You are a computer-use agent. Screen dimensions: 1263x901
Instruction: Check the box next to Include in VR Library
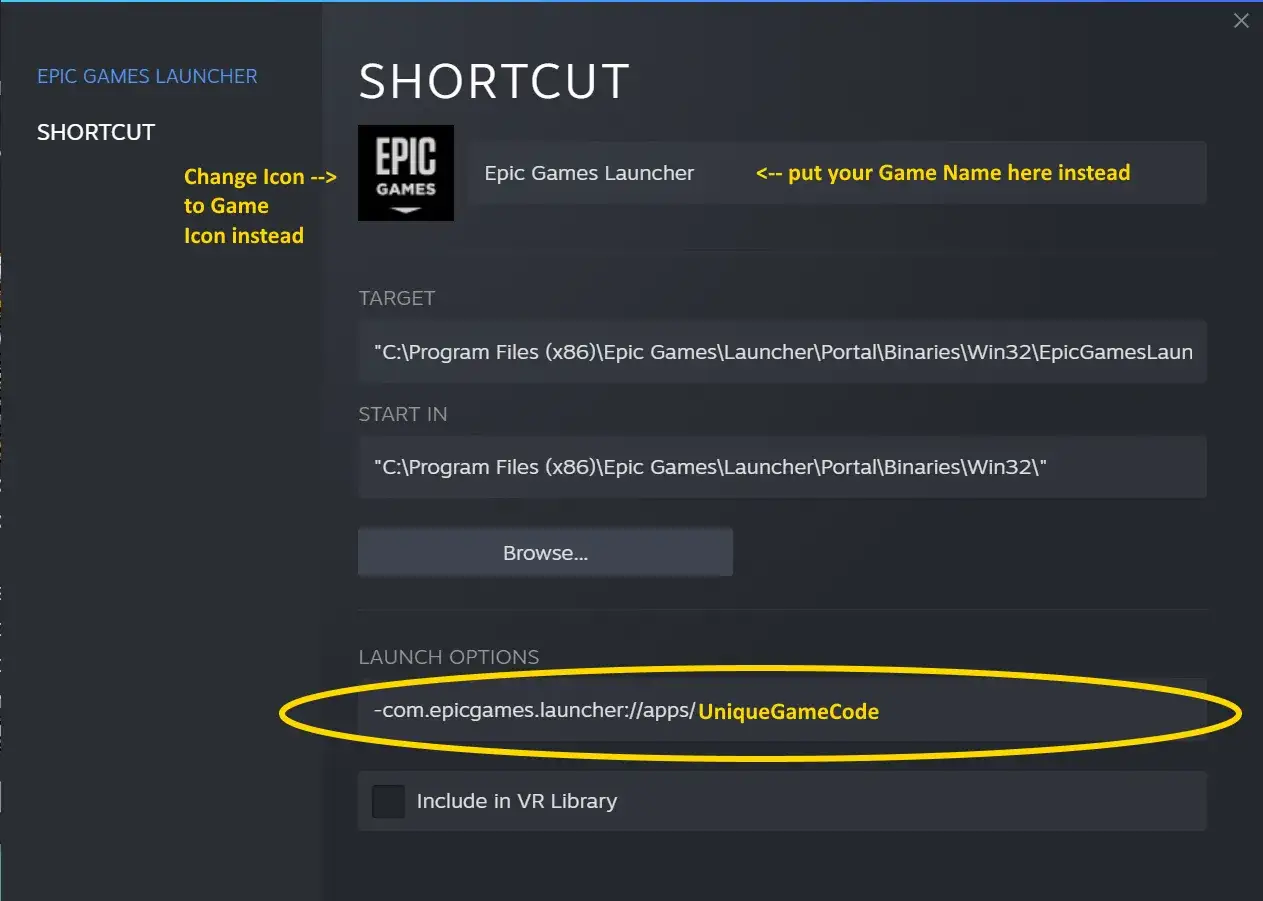pos(387,800)
